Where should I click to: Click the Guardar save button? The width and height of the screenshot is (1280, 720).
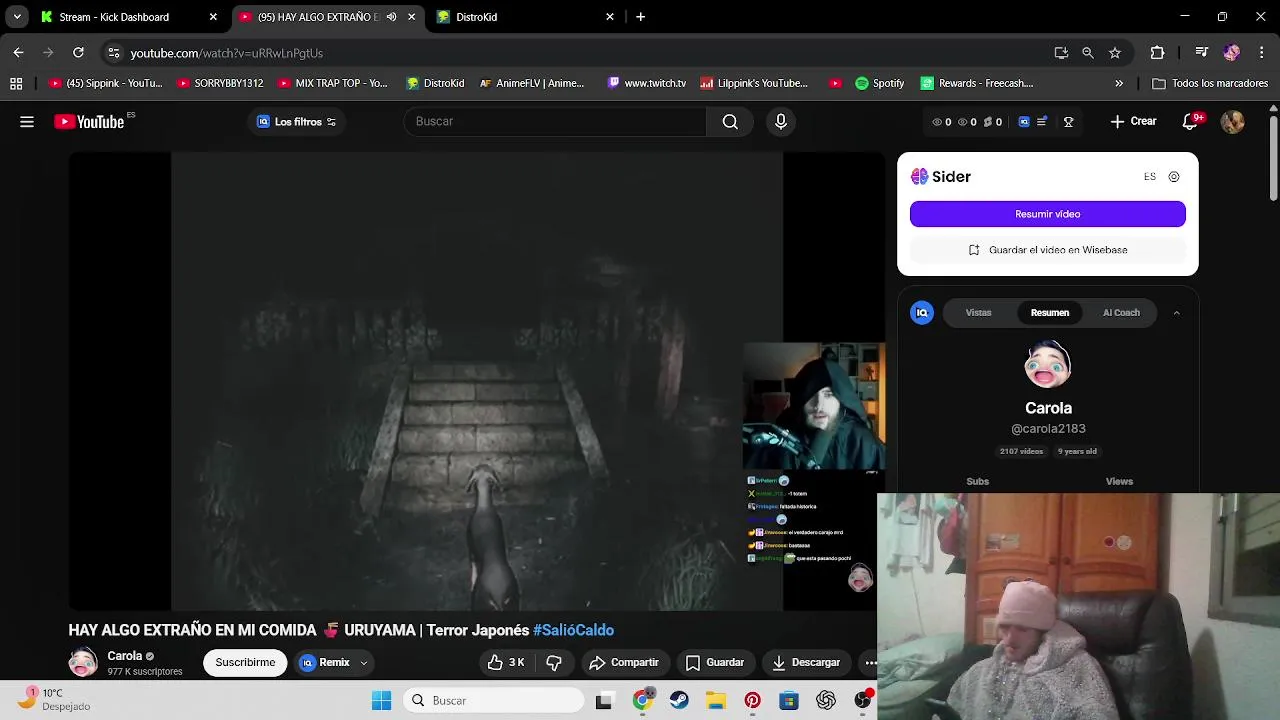tap(714, 662)
